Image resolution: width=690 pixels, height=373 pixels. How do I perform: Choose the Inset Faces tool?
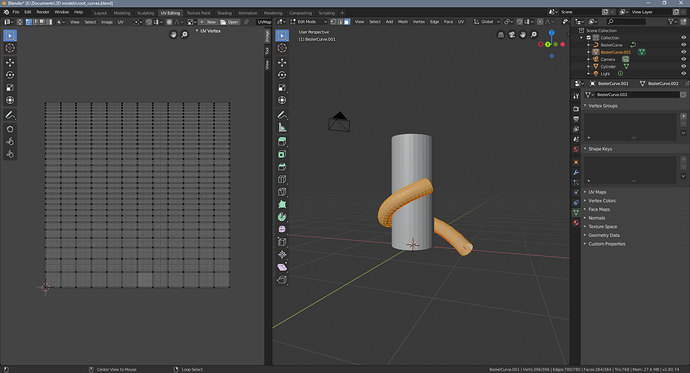point(282,154)
